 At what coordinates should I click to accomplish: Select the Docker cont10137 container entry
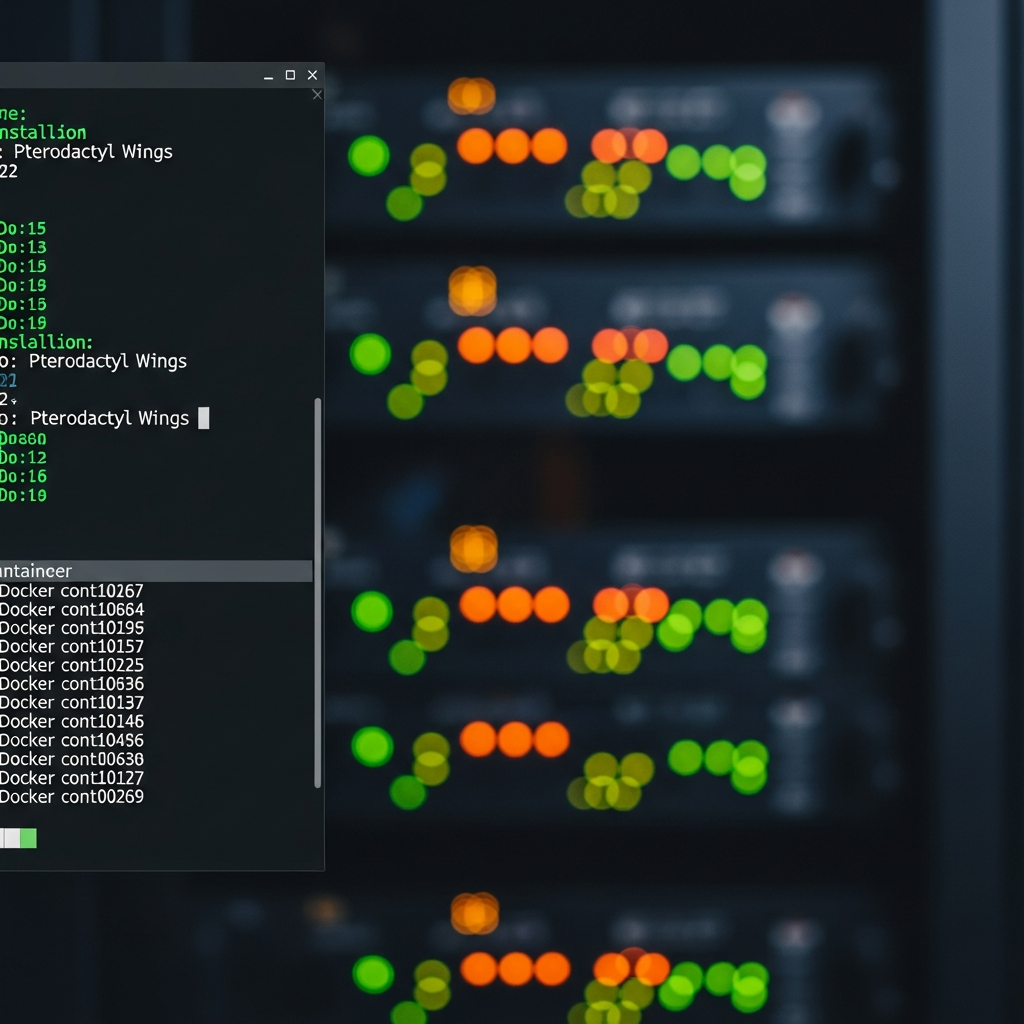[x=70, y=703]
